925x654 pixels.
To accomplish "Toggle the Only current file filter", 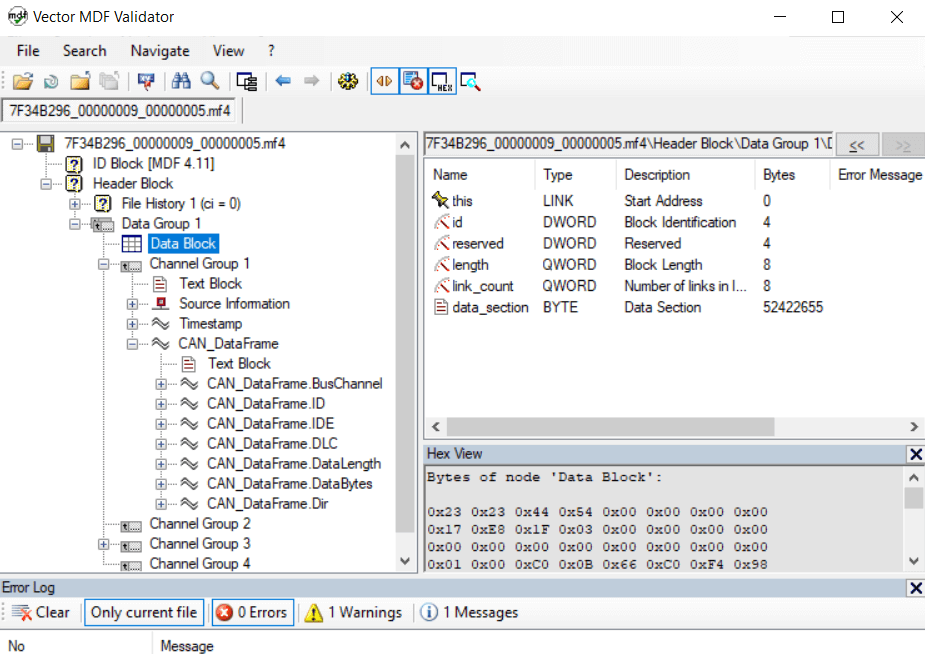I will tap(144, 613).
